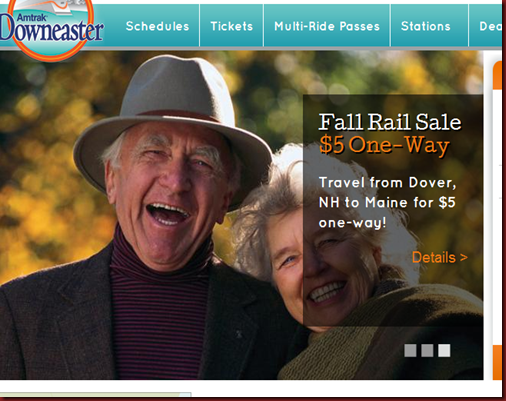This screenshot has width=506, height=401.
Task: Click the Travel from Dover promo text
Action: (387, 202)
